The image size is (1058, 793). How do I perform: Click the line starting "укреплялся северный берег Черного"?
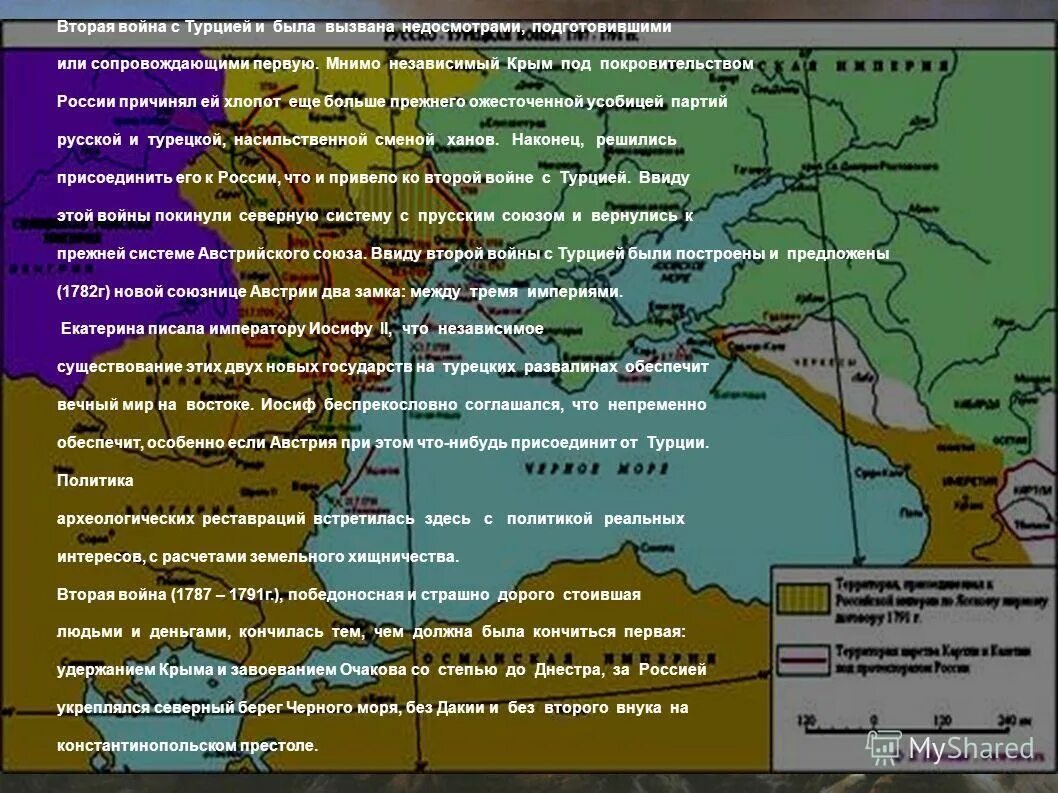[x=372, y=708]
